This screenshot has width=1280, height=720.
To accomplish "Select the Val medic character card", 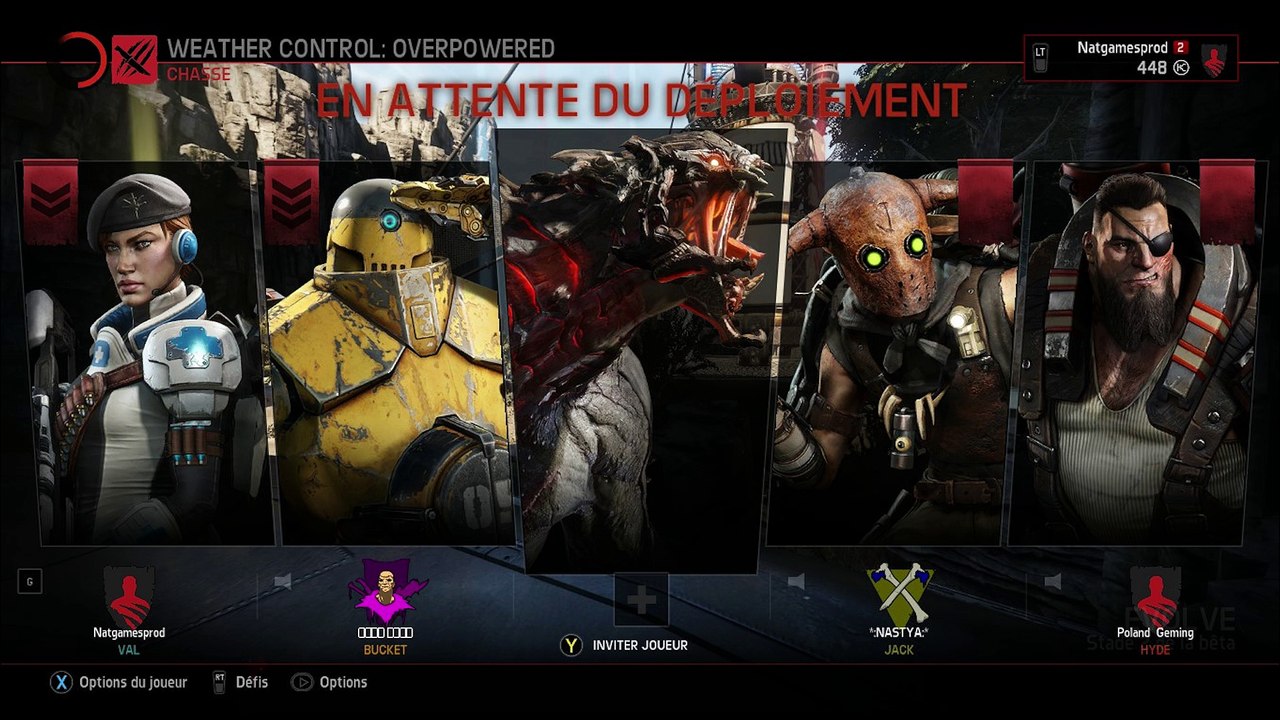I will pos(147,353).
